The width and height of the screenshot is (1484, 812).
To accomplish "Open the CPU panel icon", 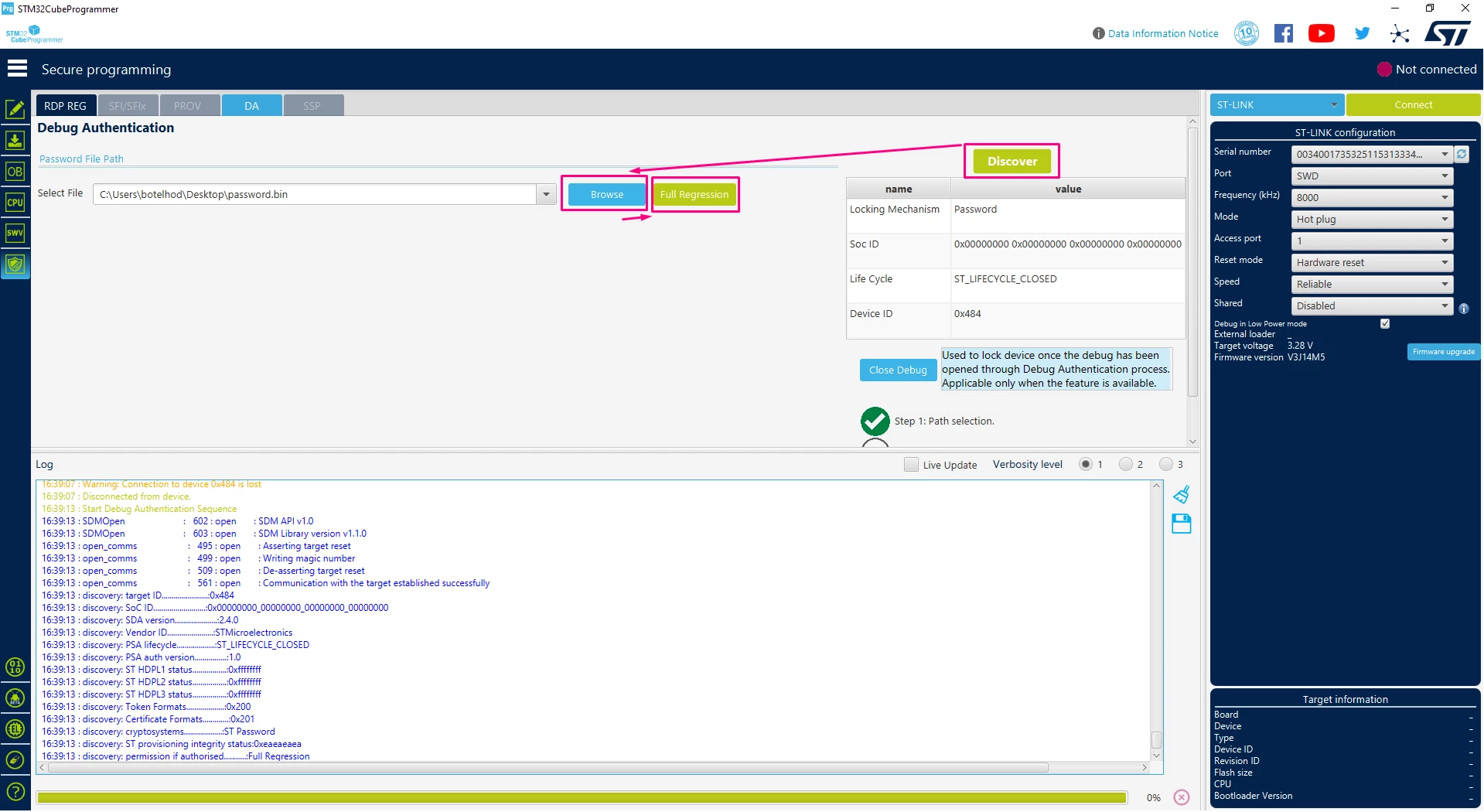I will point(15,203).
